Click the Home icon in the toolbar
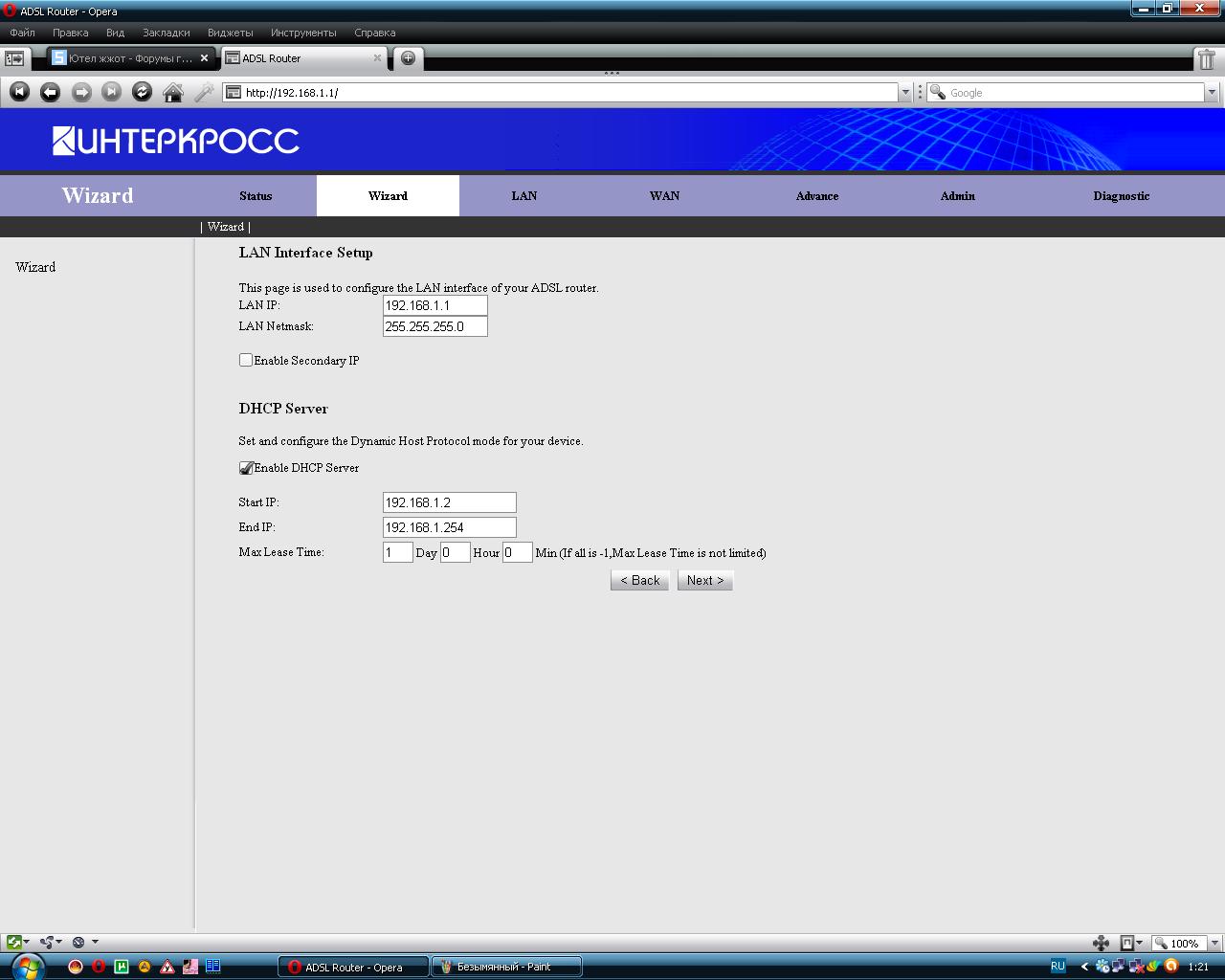 click(x=173, y=92)
